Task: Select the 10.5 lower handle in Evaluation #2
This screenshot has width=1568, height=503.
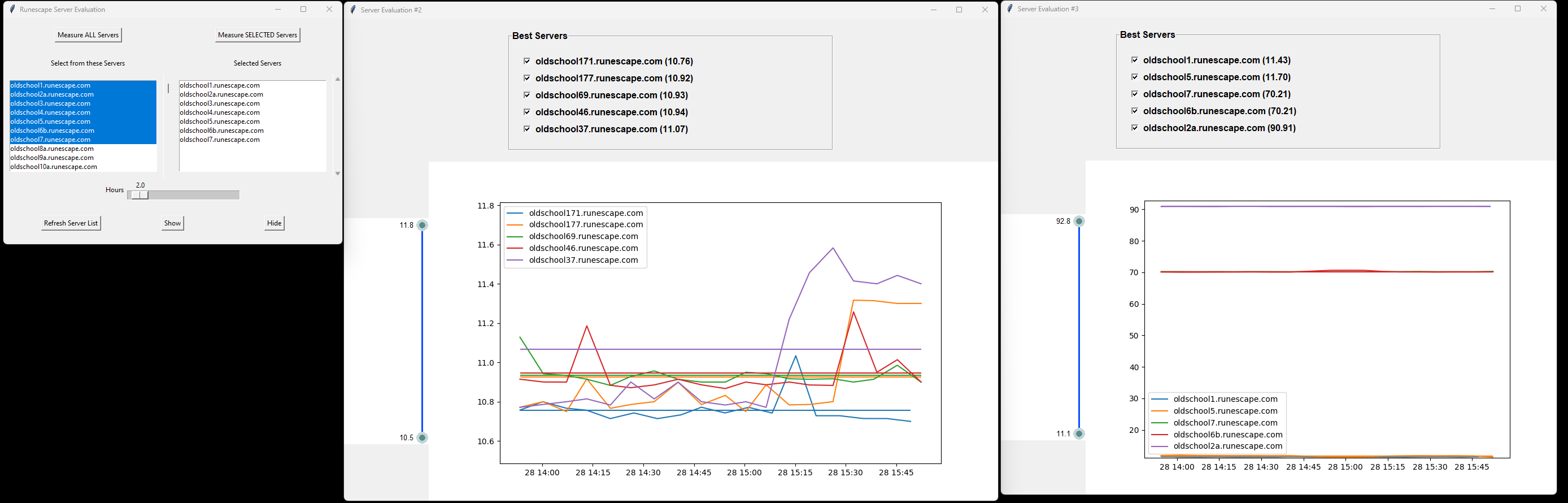Action: [x=423, y=438]
